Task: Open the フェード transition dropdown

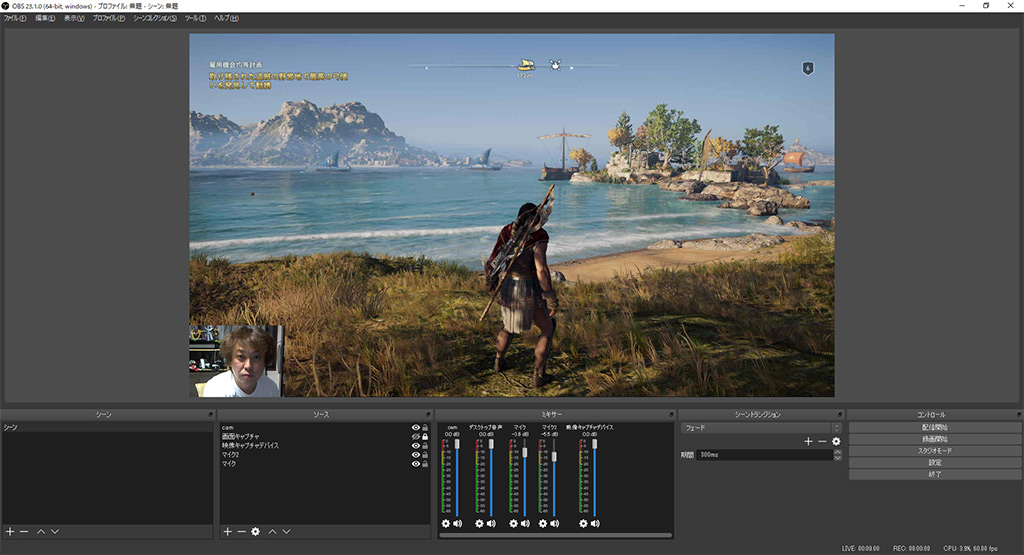Action: pos(760,428)
